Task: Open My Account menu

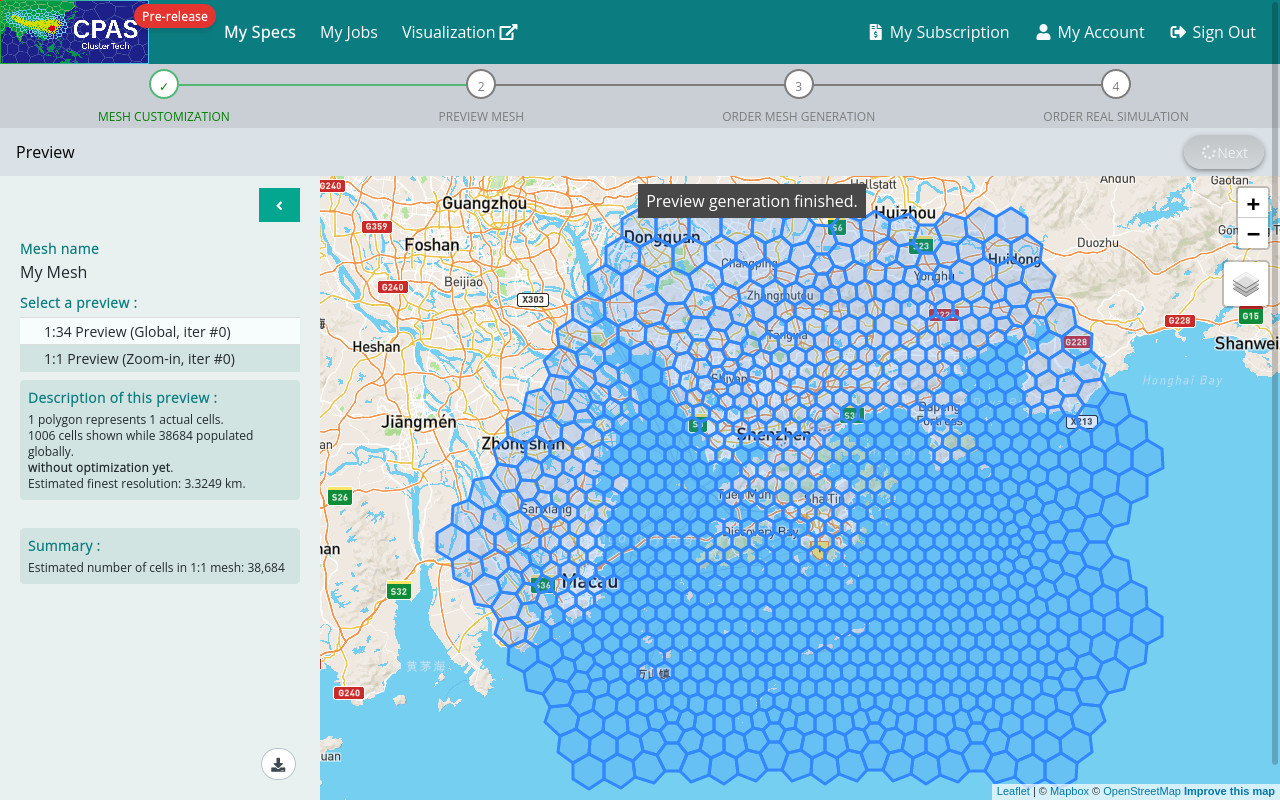Action: point(1090,32)
